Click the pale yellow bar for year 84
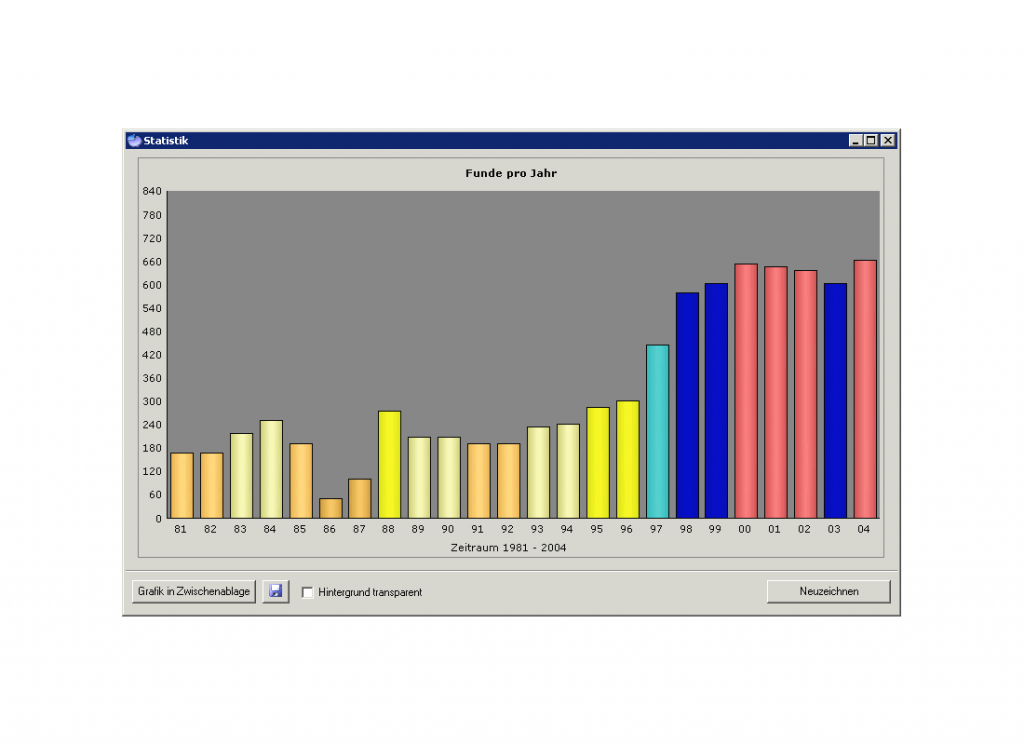1024x745 pixels. click(271, 469)
